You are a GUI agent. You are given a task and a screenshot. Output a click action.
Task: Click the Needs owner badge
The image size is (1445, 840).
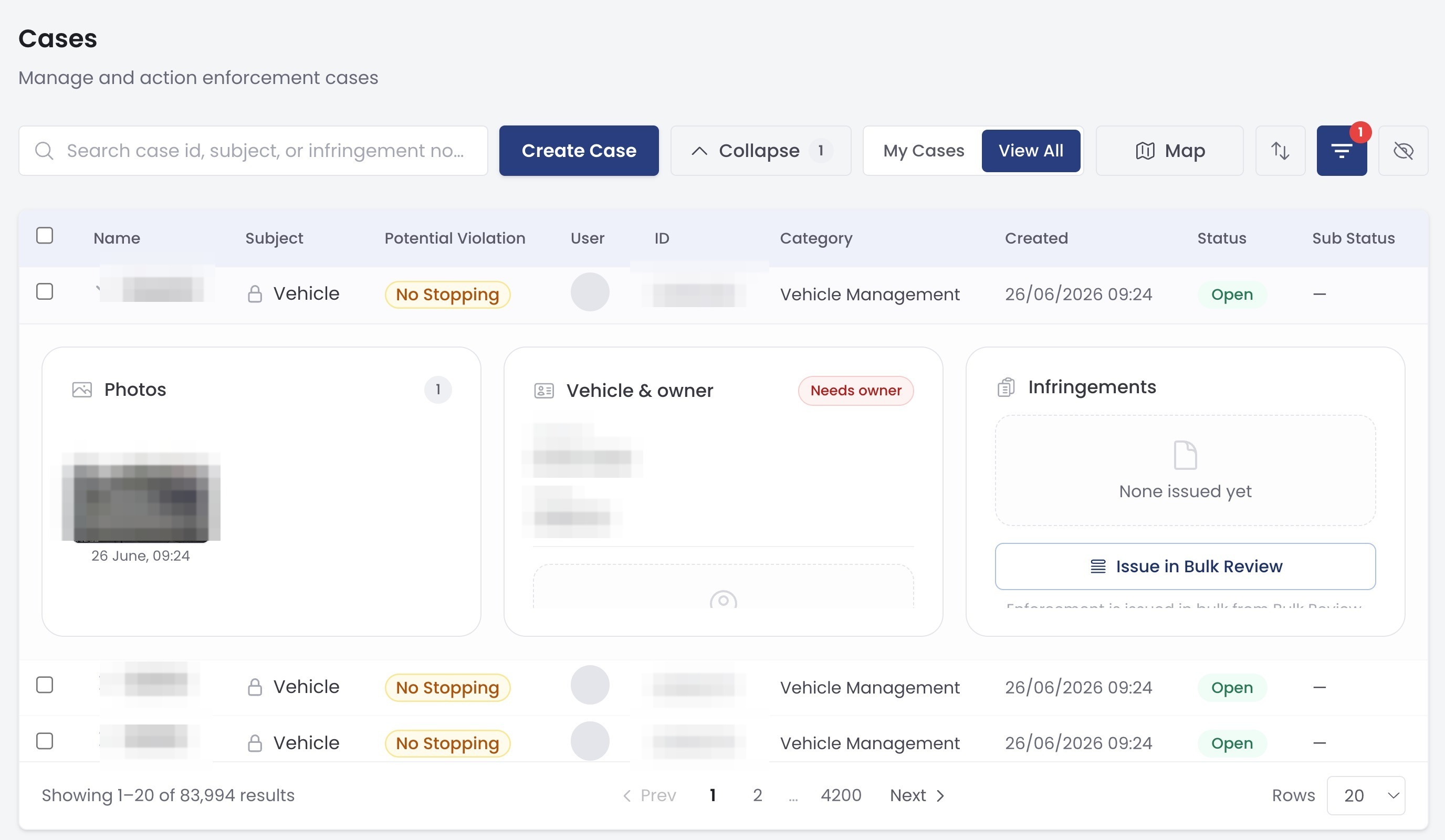(x=855, y=391)
